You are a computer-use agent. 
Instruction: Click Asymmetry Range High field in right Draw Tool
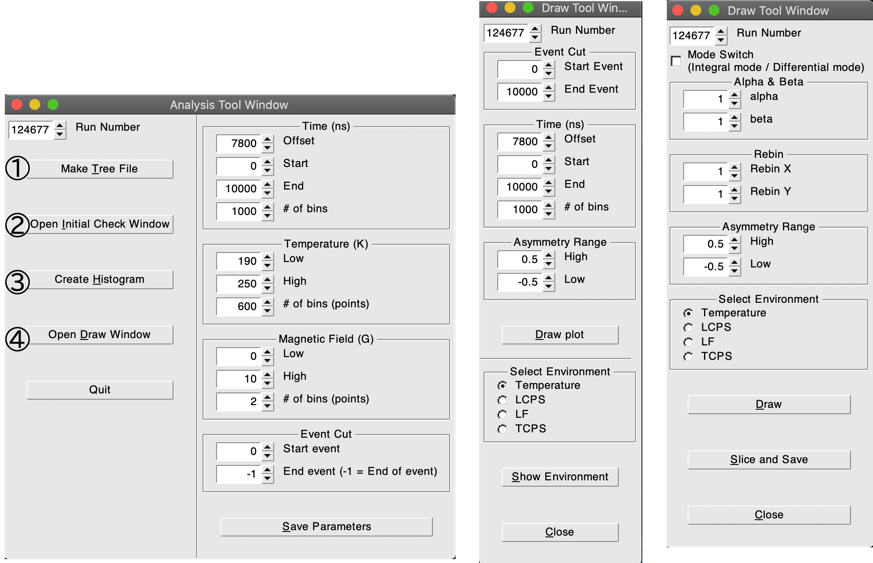707,244
